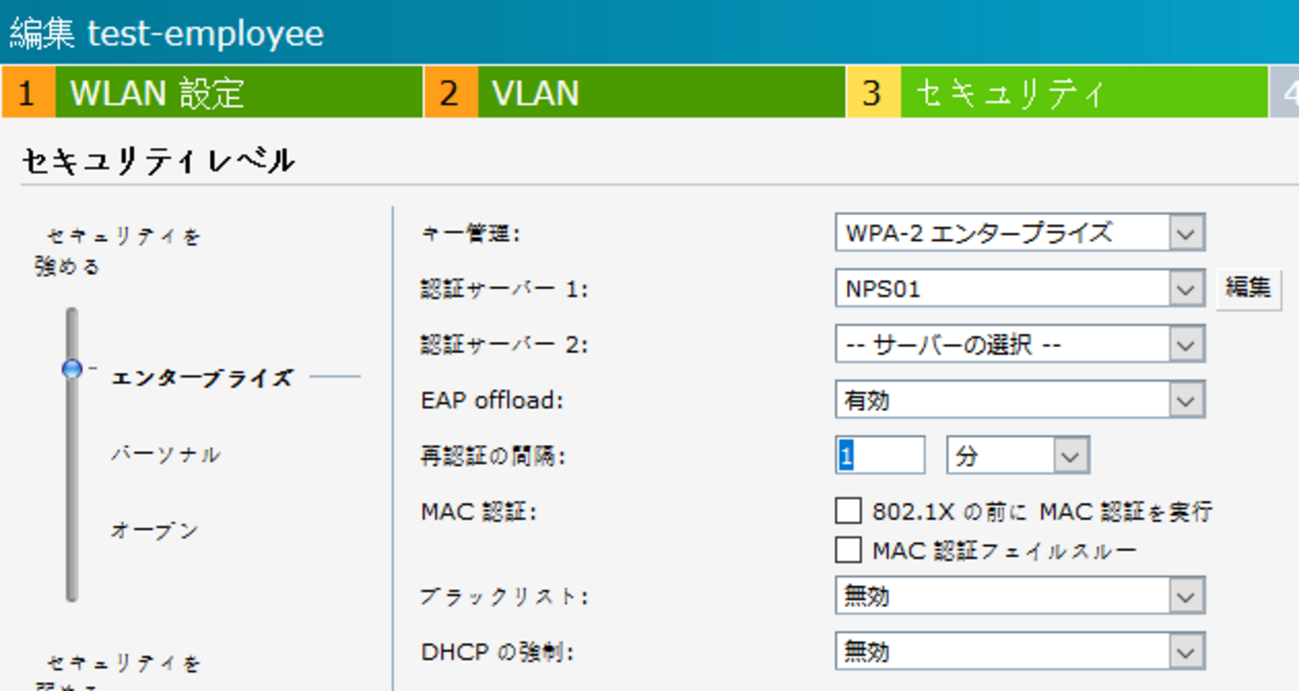Open the ブラックリスト dropdown
The image size is (1299, 691).
click(x=1020, y=596)
